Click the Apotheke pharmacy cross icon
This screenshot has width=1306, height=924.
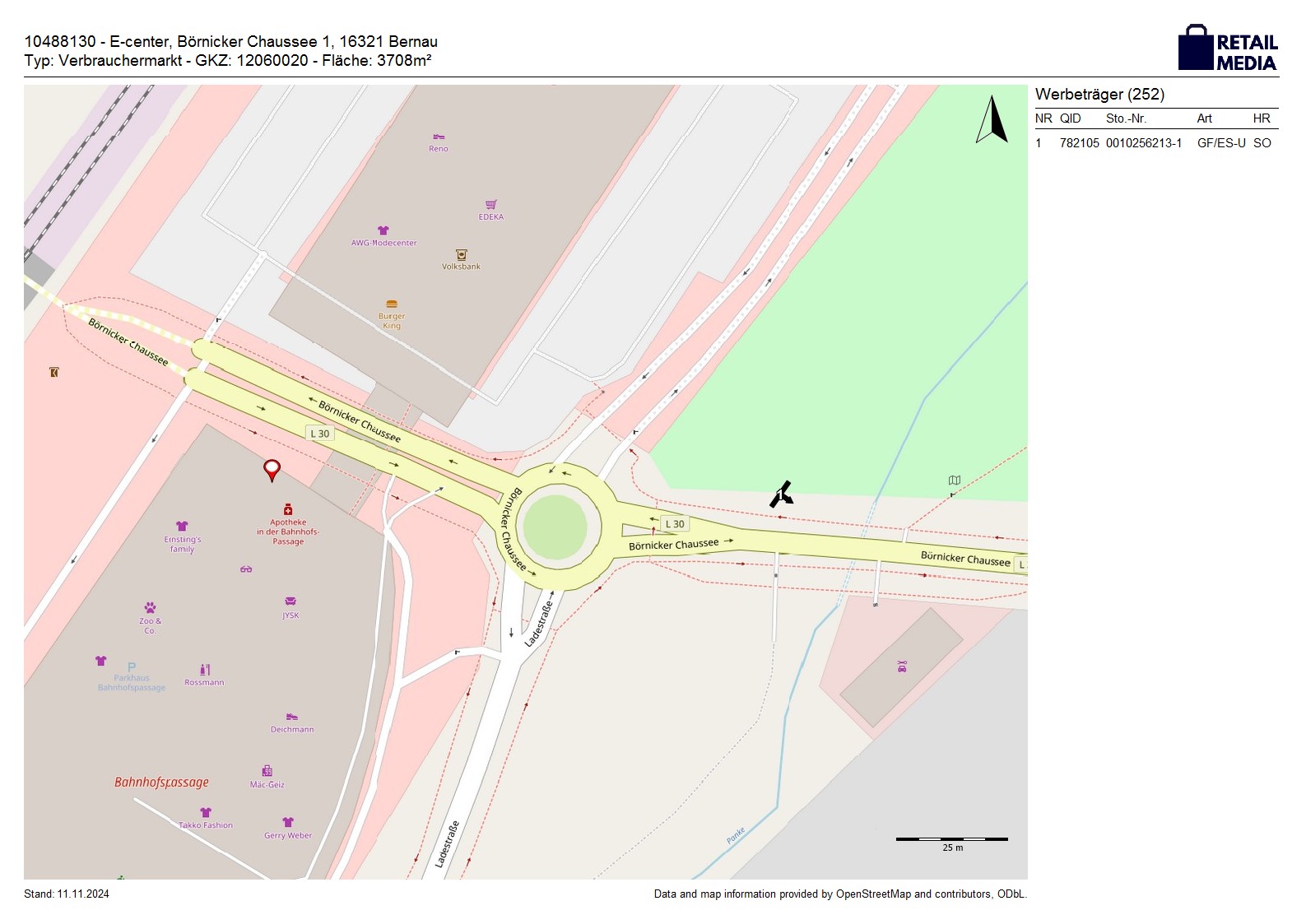pos(288,509)
